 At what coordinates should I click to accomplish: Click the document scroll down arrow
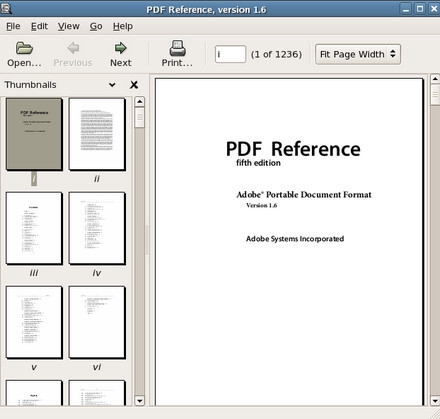coord(435,401)
